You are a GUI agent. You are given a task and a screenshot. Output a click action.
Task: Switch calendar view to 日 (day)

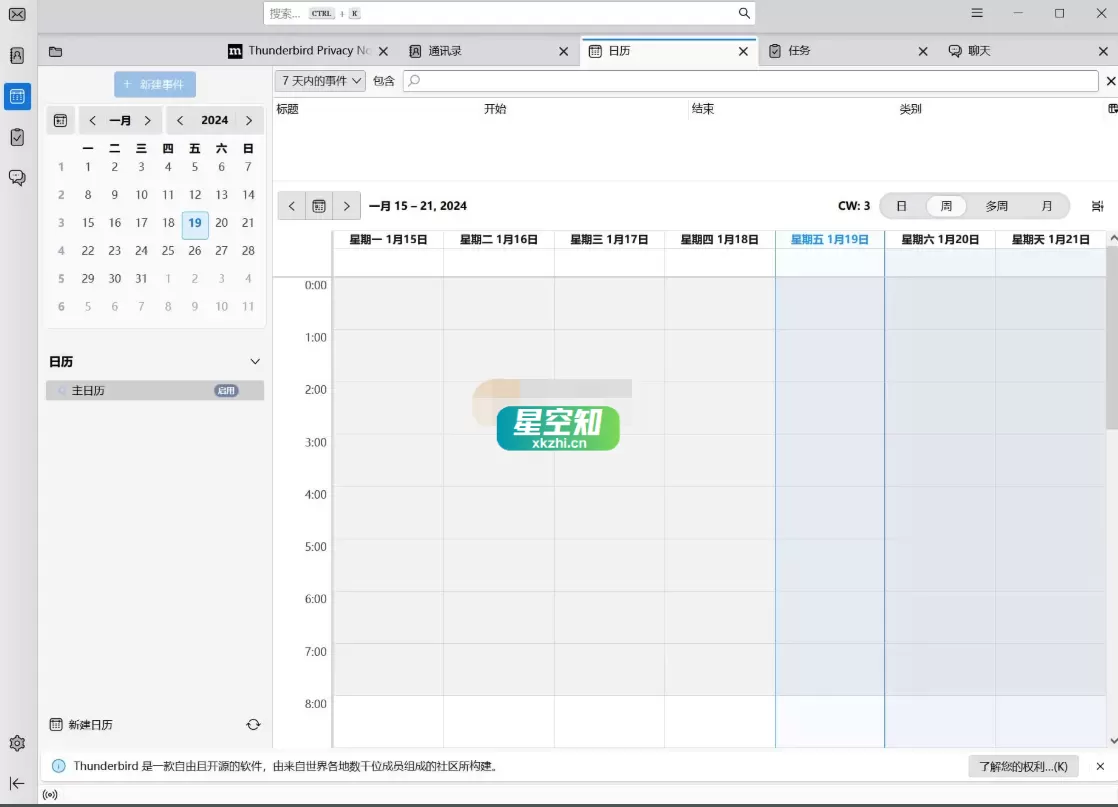tap(900, 205)
